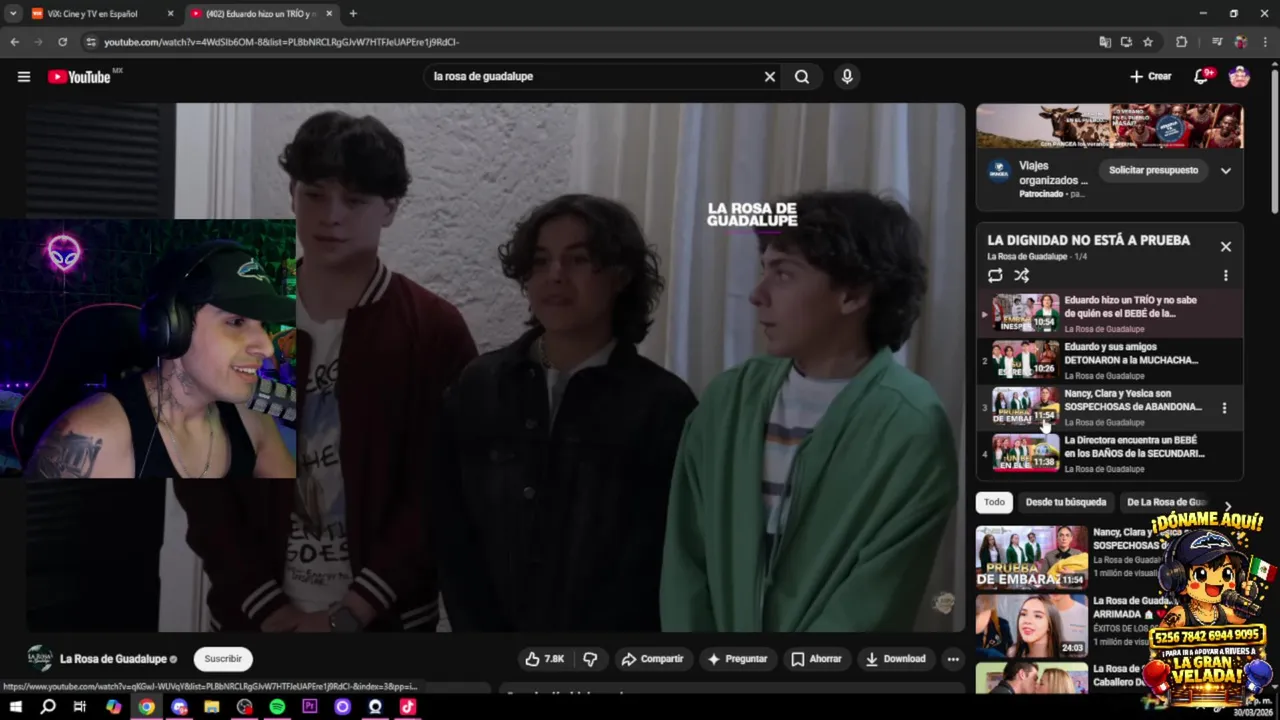Open the YouTube hamburger guide menu
Image resolution: width=1280 pixels, height=720 pixels.
[x=24, y=77]
